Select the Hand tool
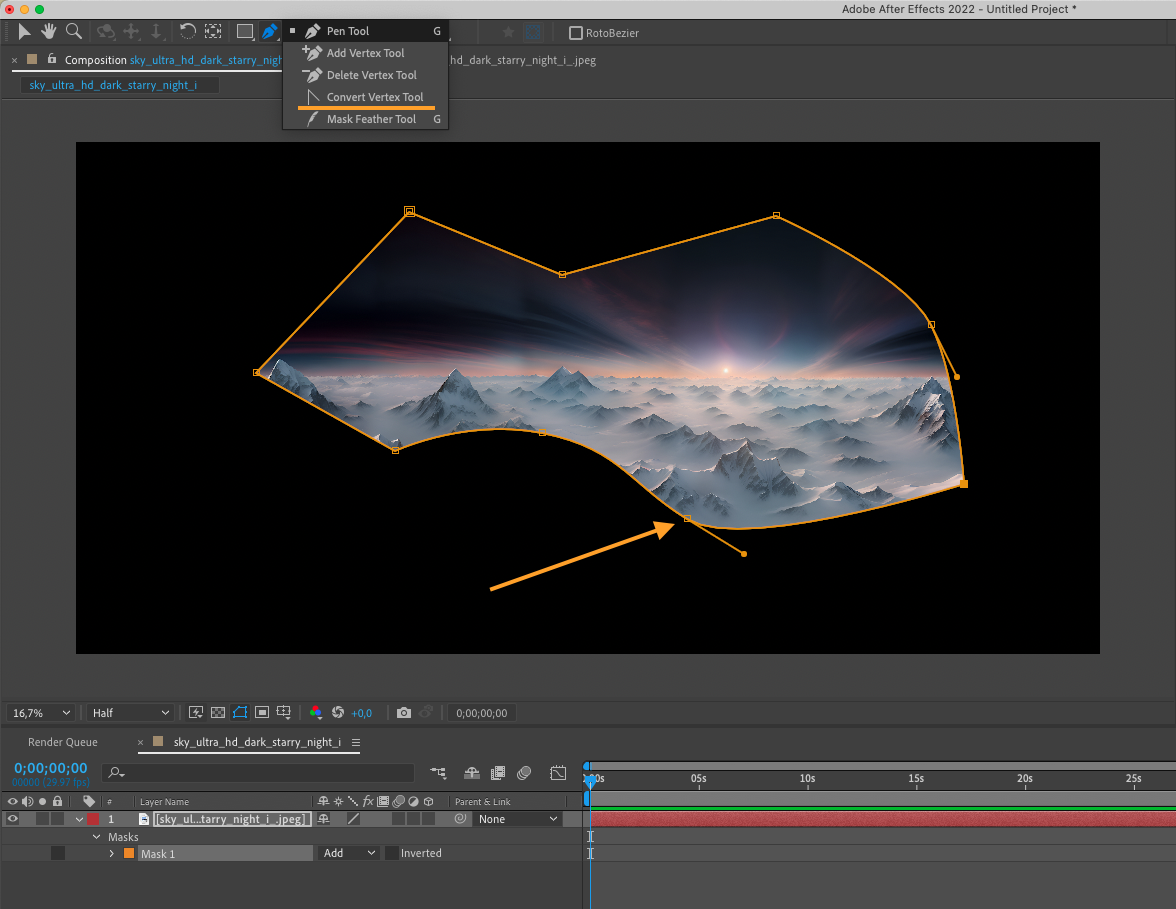Screen dimensions: 1176x909 coord(49,32)
